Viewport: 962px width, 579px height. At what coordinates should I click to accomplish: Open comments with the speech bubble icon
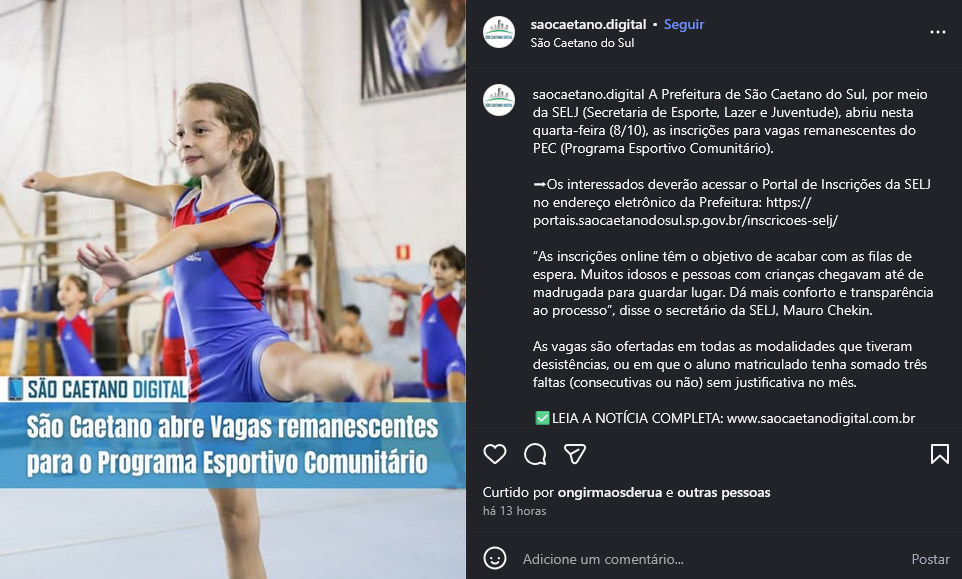click(535, 454)
